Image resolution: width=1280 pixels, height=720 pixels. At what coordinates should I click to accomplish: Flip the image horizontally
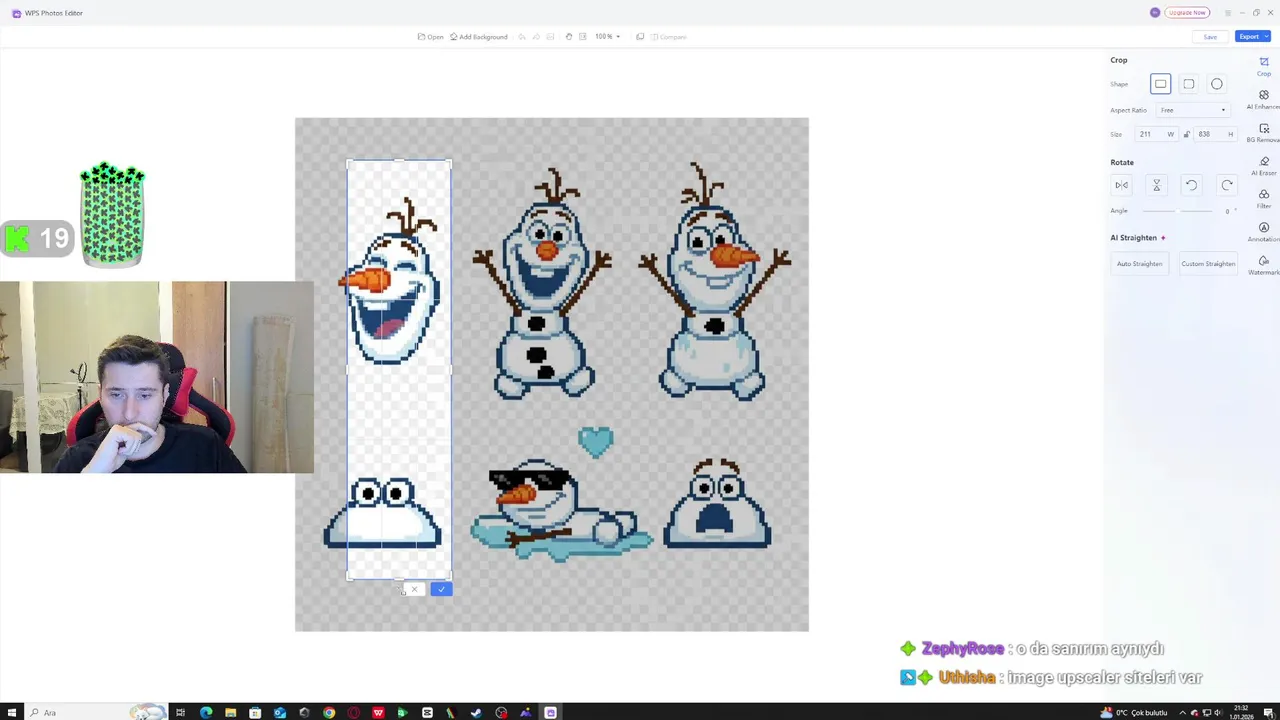(1122, 185)
